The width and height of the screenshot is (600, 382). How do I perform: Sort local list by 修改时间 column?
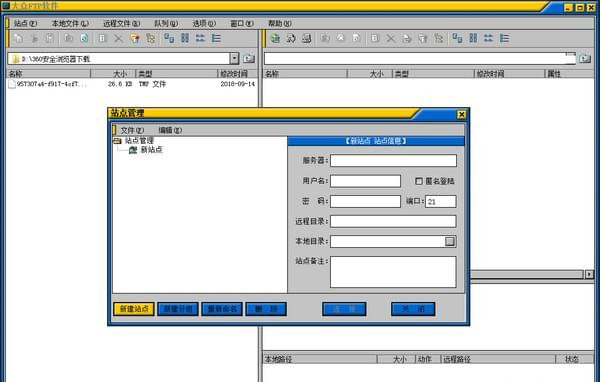pos(237,73)
